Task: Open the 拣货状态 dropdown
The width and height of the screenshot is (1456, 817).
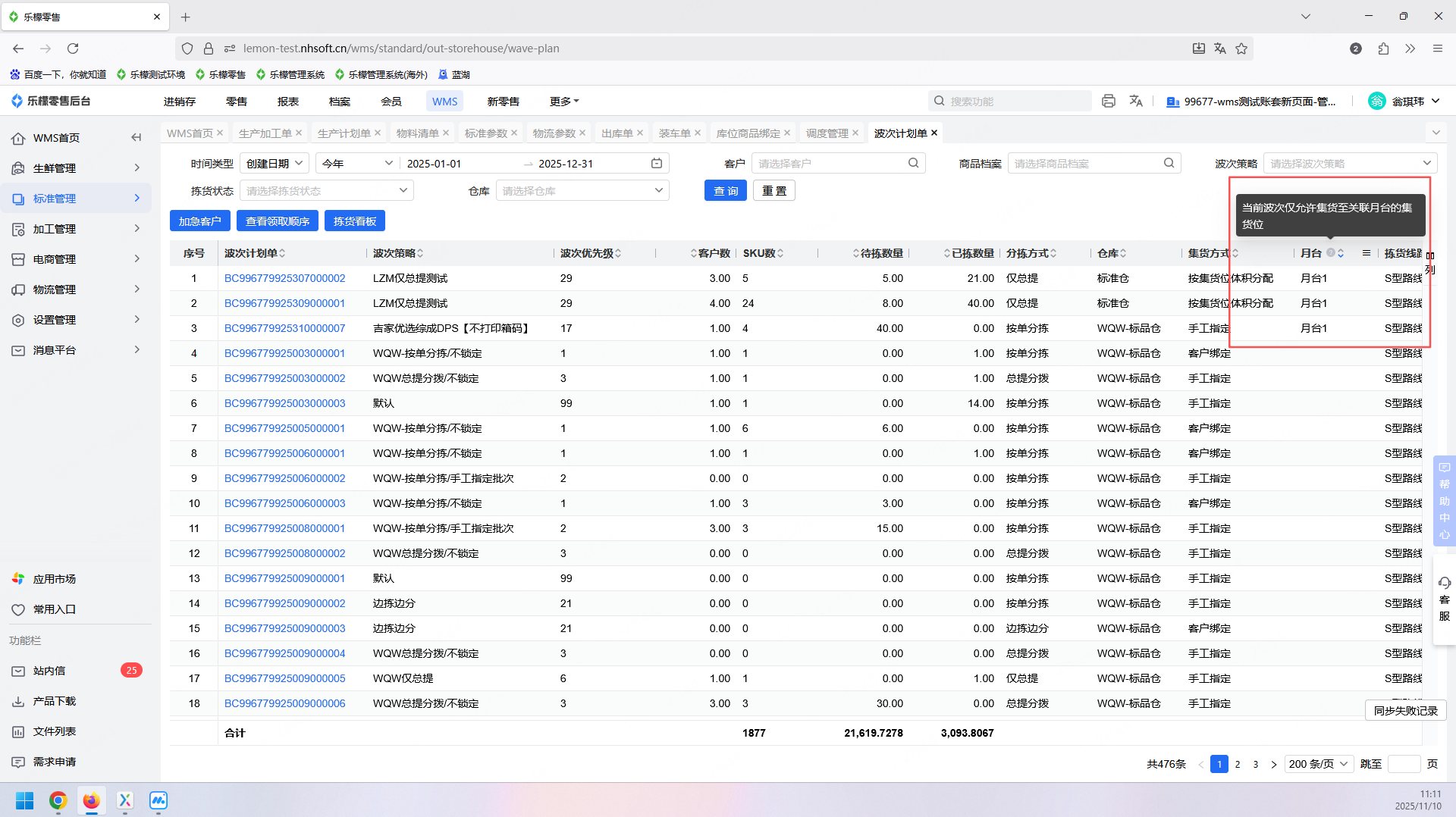Action: click(x=326, y=191)
